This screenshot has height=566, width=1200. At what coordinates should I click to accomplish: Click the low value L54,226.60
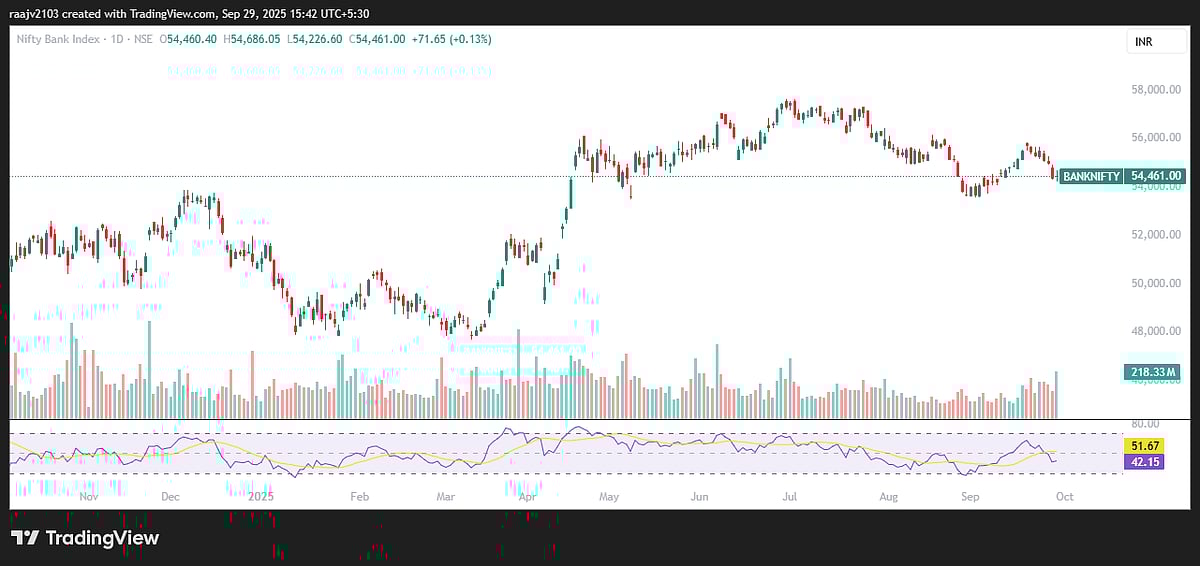pos(316,39)
